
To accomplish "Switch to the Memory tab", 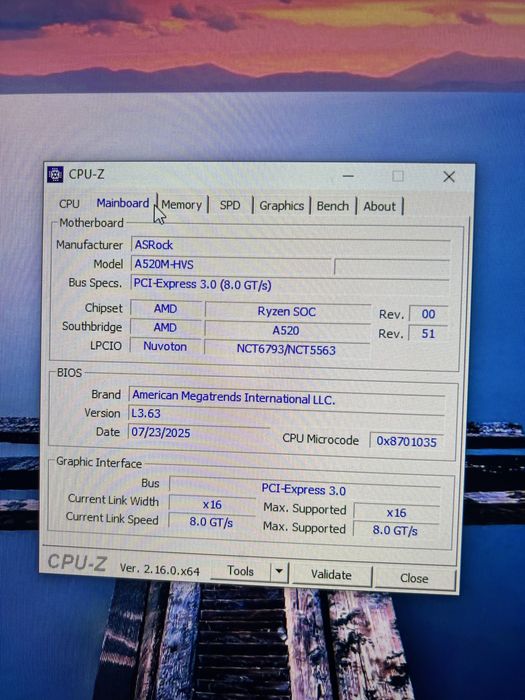I will point(182,205).
